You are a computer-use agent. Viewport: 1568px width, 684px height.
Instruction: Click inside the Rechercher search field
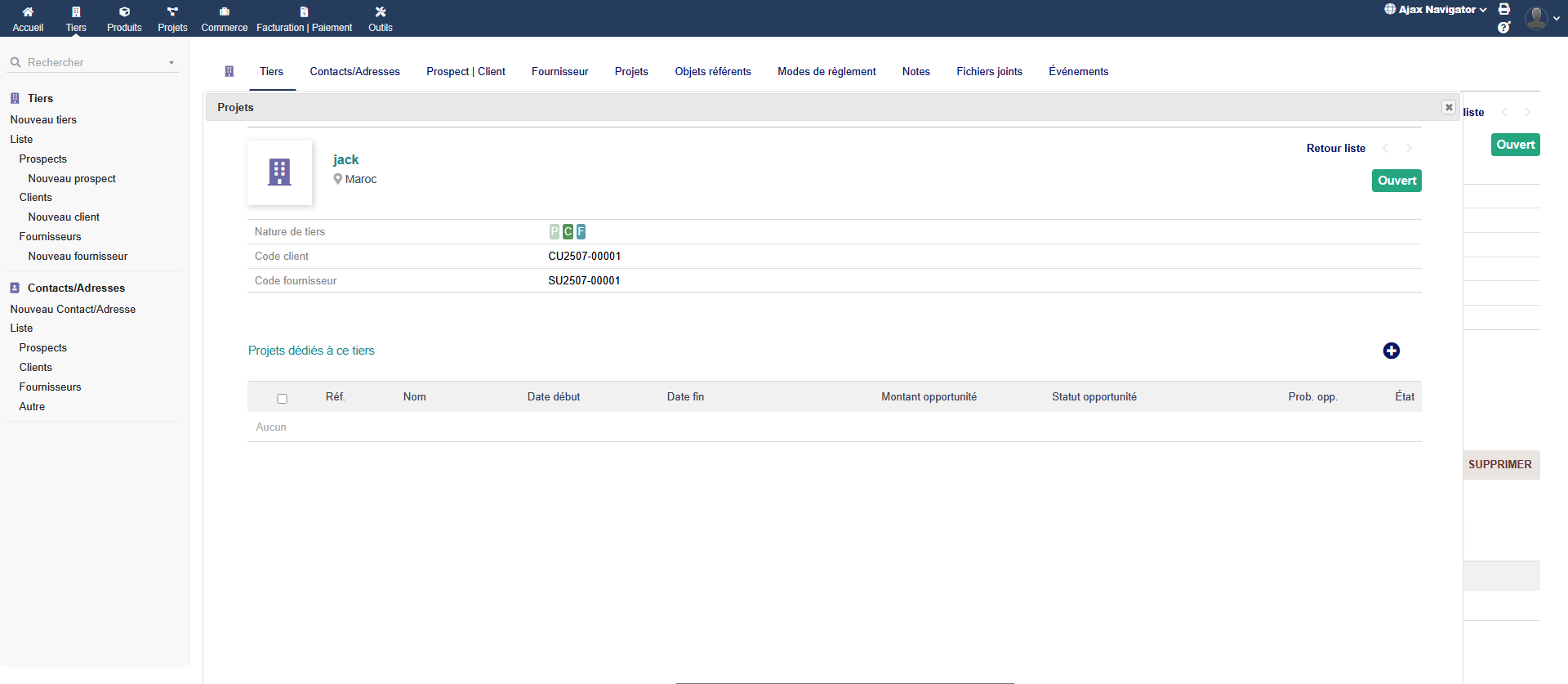tap(90, 63)
